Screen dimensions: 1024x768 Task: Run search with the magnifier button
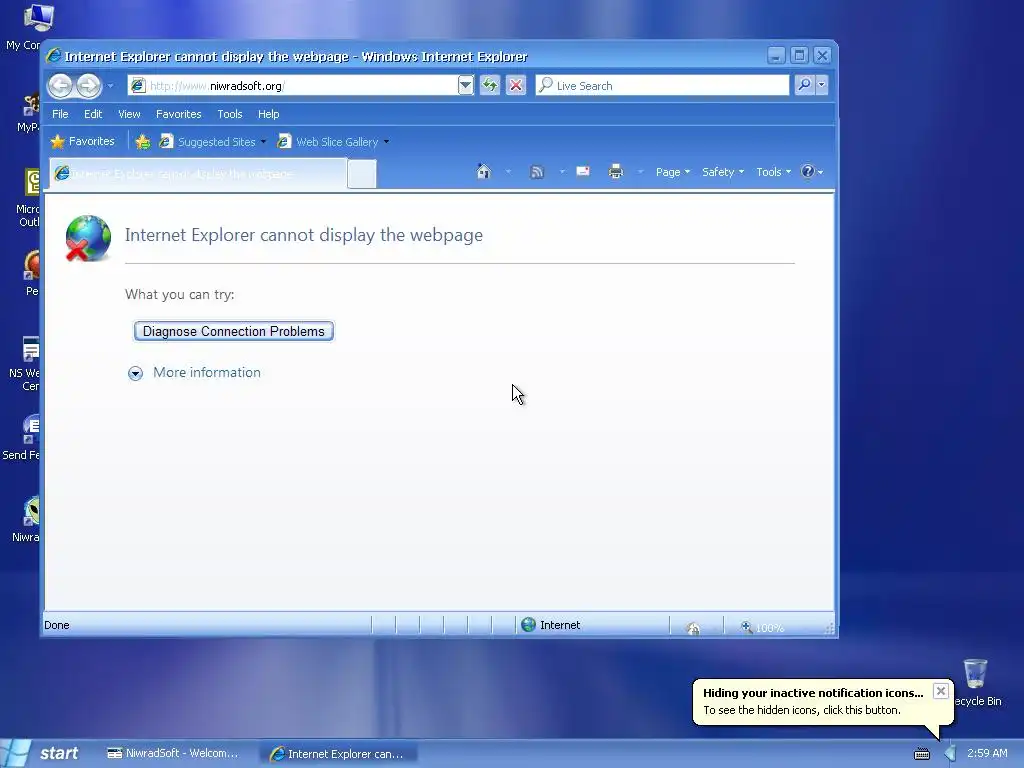point(805,85)
